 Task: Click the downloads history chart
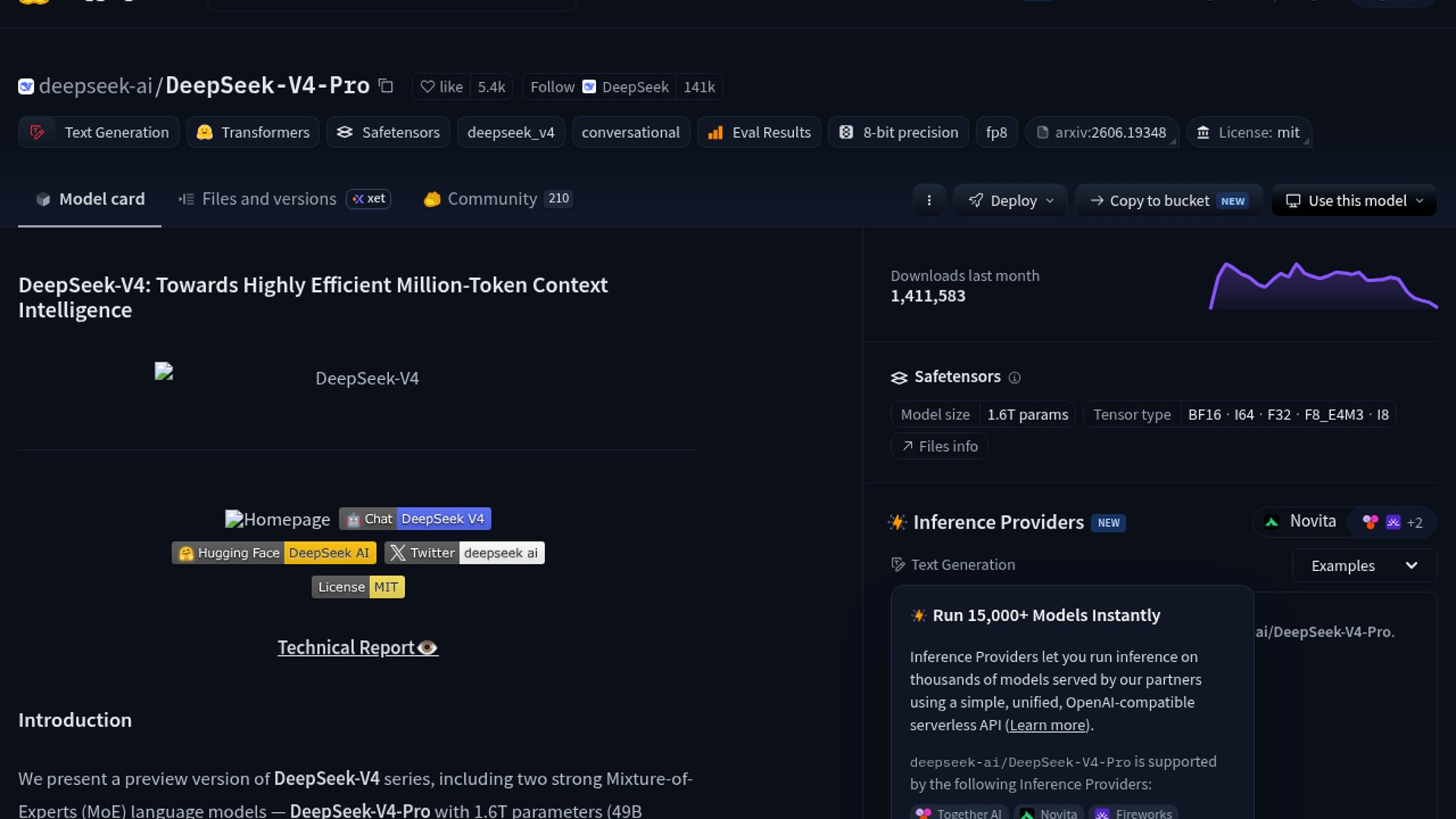[1323, 286]
